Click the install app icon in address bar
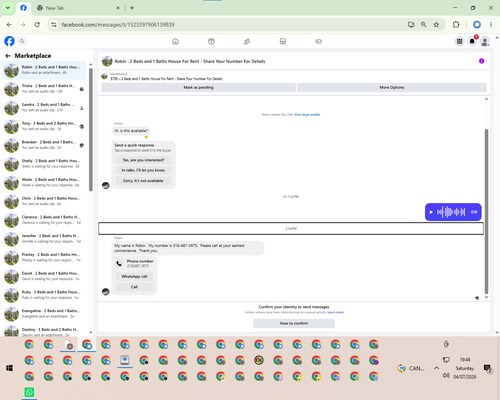The height and width of the screenshot is (400, 500). (411, 25)
